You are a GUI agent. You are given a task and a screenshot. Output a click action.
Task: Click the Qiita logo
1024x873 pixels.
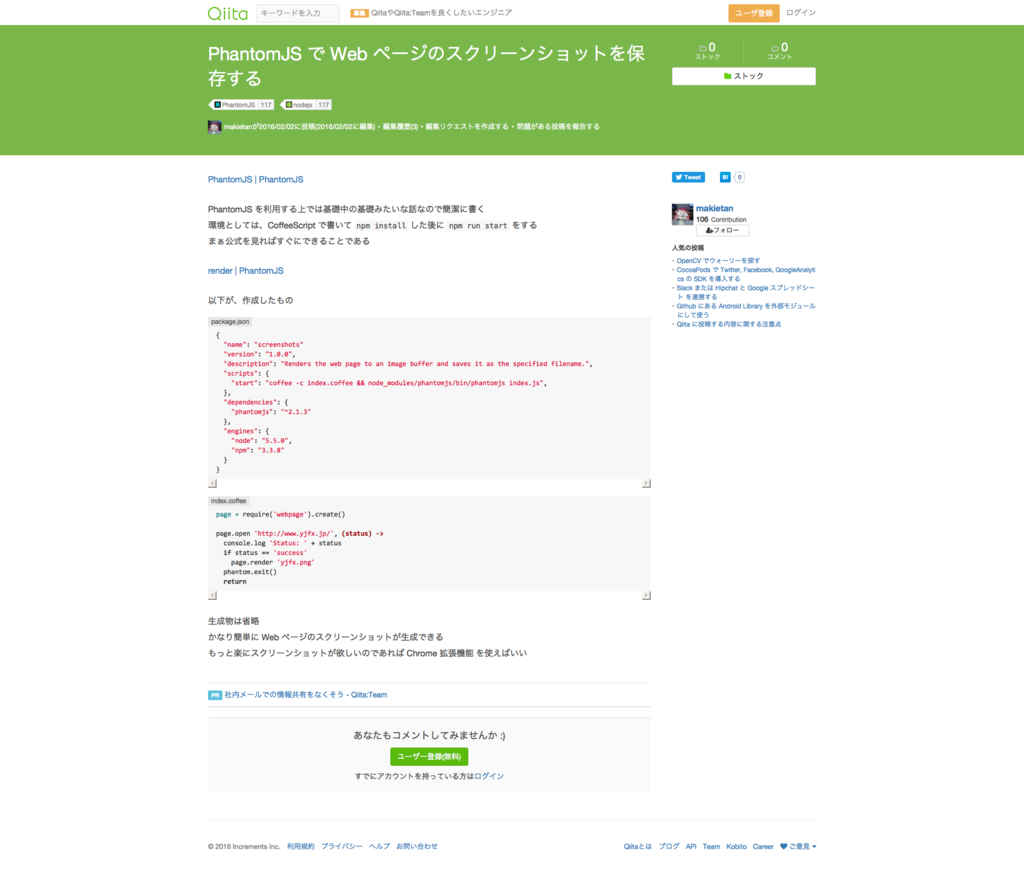click(x=228, y=13)
